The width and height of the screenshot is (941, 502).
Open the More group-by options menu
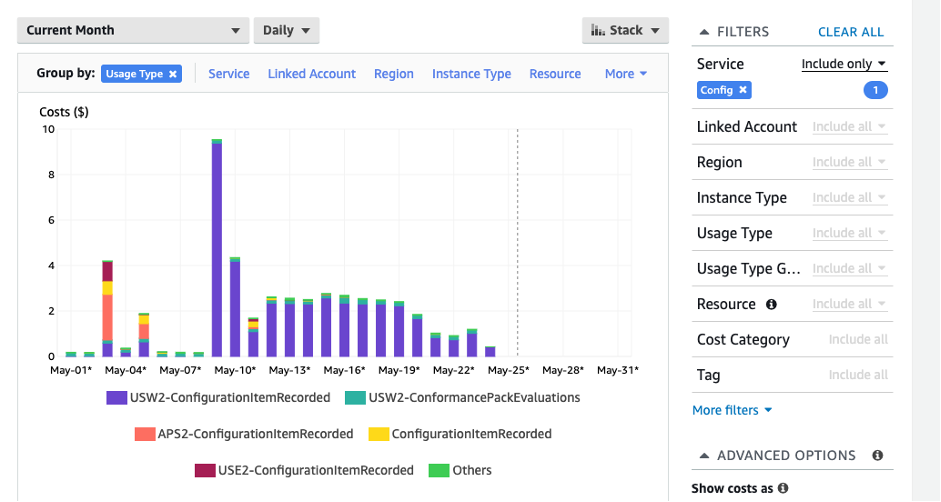coord(625,74)
